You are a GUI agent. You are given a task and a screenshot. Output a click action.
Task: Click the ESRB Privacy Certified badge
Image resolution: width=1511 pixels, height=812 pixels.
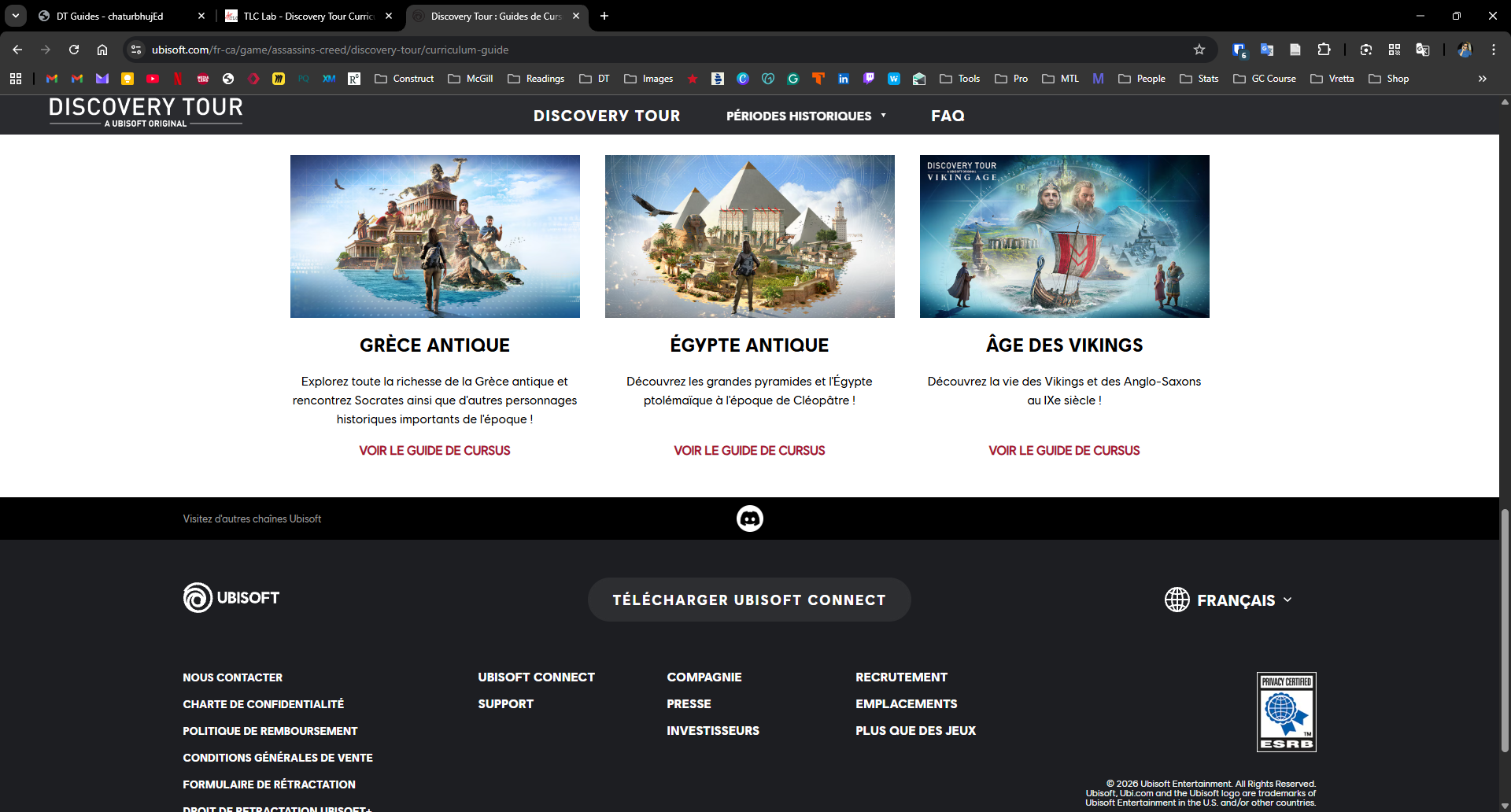pyautogui.click(x=1286, y=712)
